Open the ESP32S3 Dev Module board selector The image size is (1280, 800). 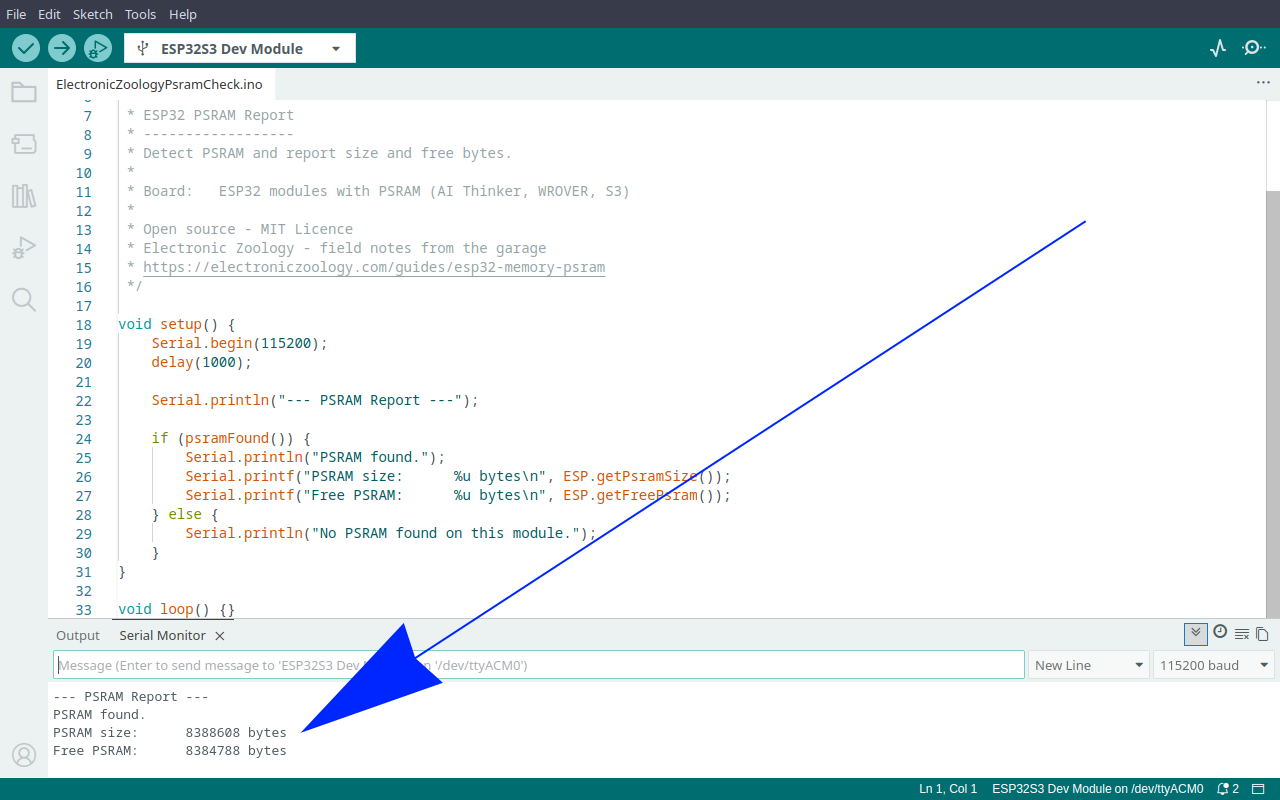tap(240, 48)
